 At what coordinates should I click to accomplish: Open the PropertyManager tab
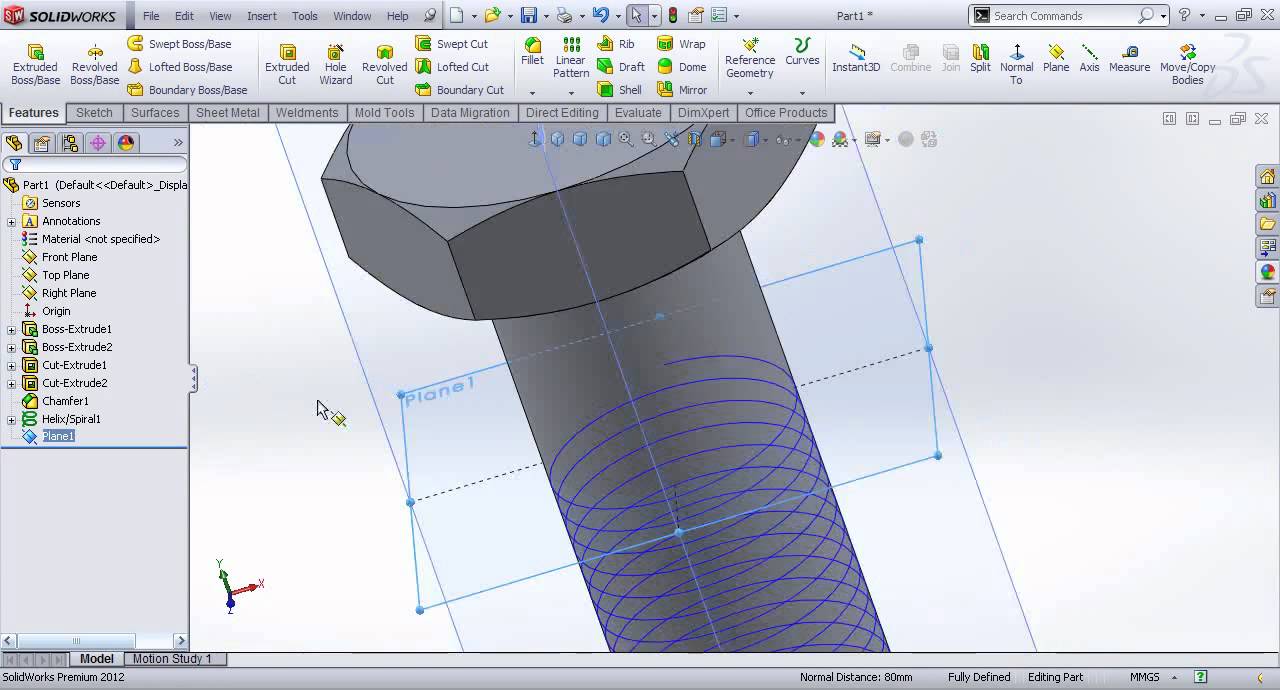point(42,143)
